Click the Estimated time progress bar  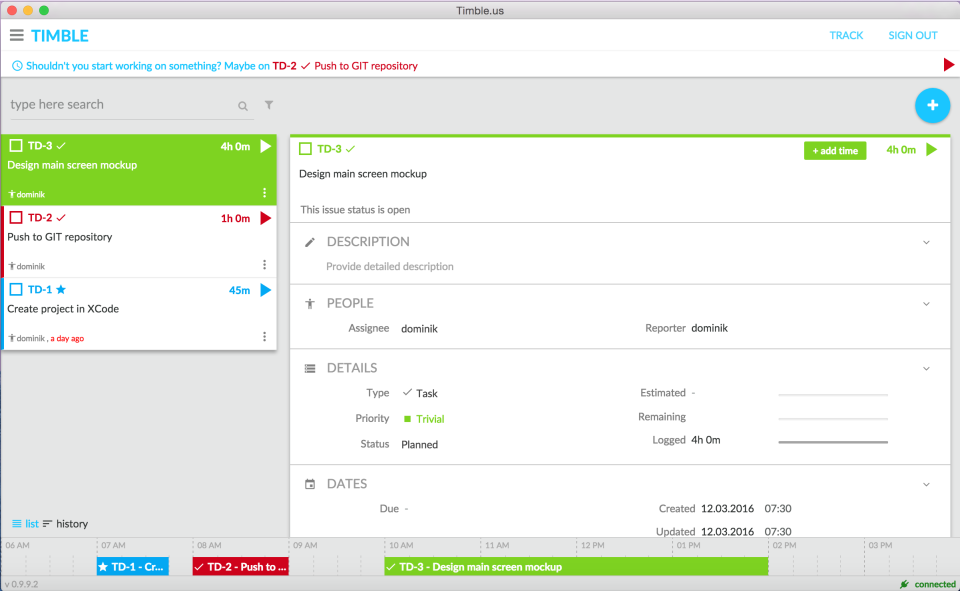point(833,395)
